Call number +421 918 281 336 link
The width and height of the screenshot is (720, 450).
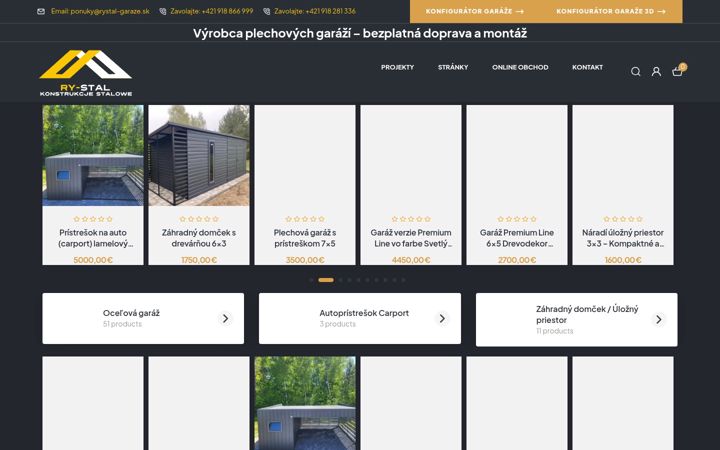coord(315,11)
